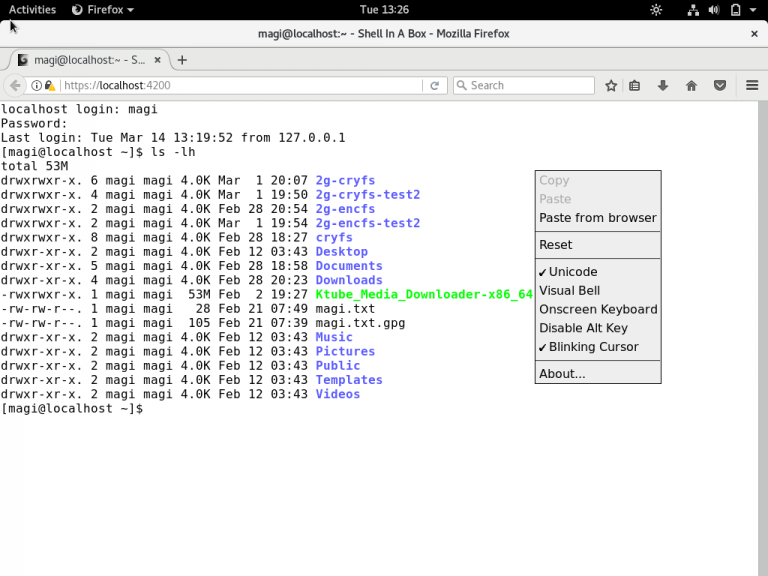Open the bookmarks library icon
This screenshot has height=576, width=768.
click(635, 86)
